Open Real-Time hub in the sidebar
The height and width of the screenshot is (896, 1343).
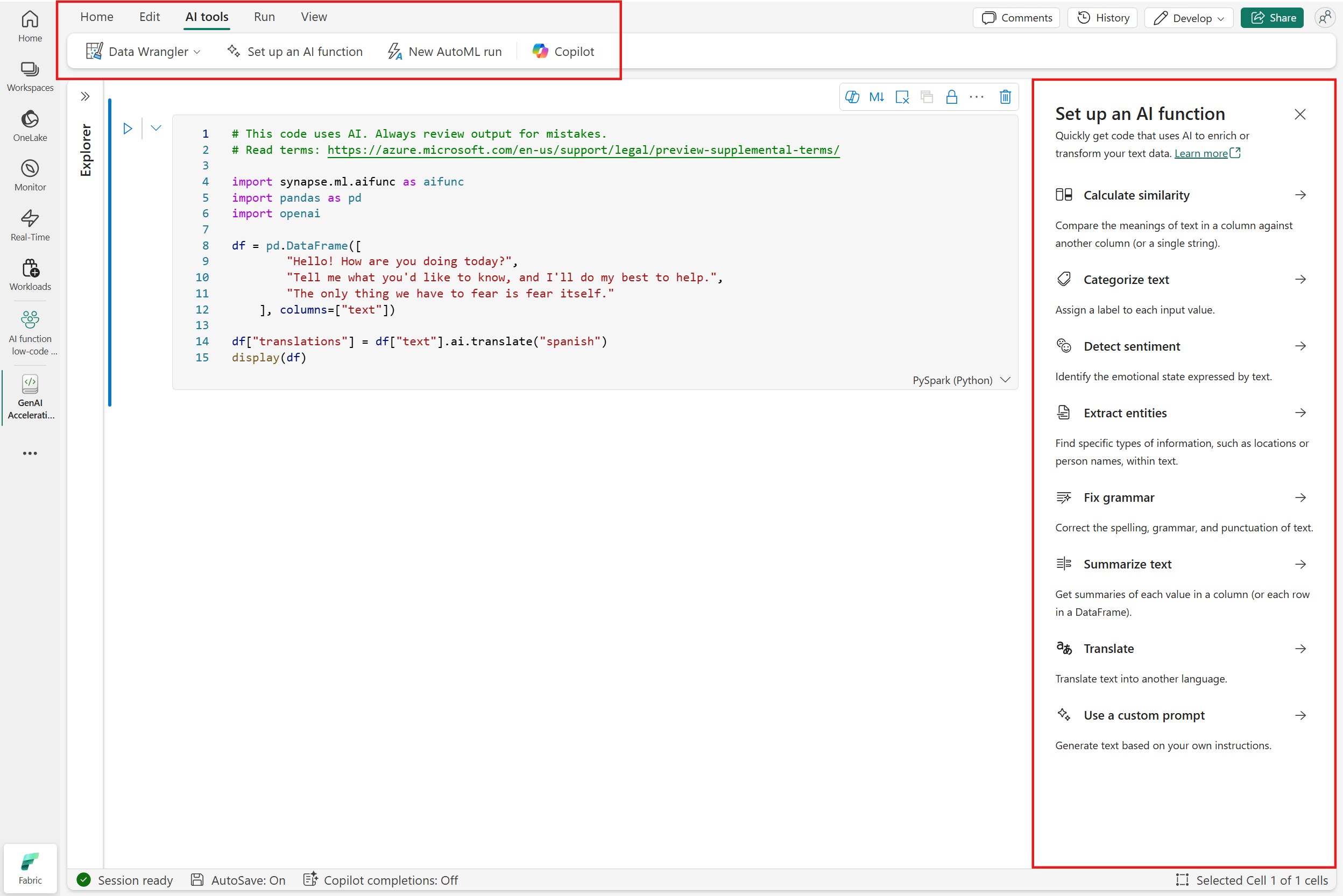[x=30, y=225]
